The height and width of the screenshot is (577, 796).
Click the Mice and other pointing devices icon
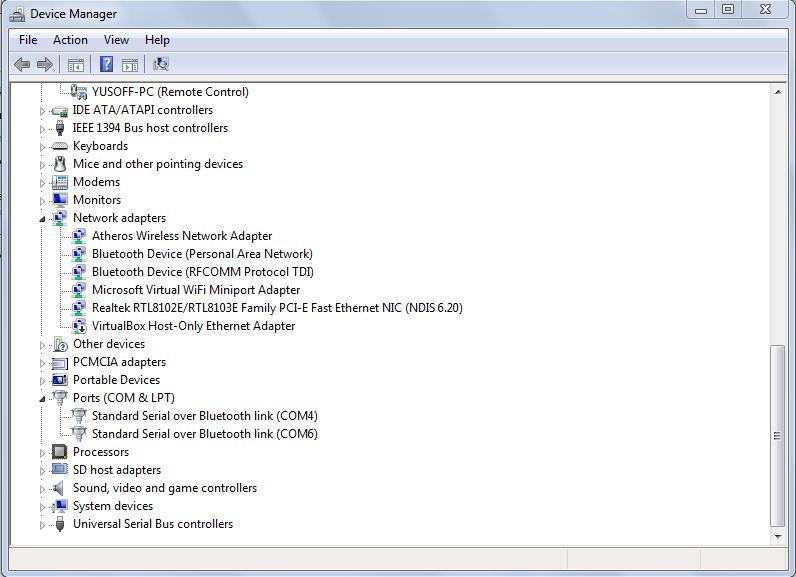coord(60,164)
